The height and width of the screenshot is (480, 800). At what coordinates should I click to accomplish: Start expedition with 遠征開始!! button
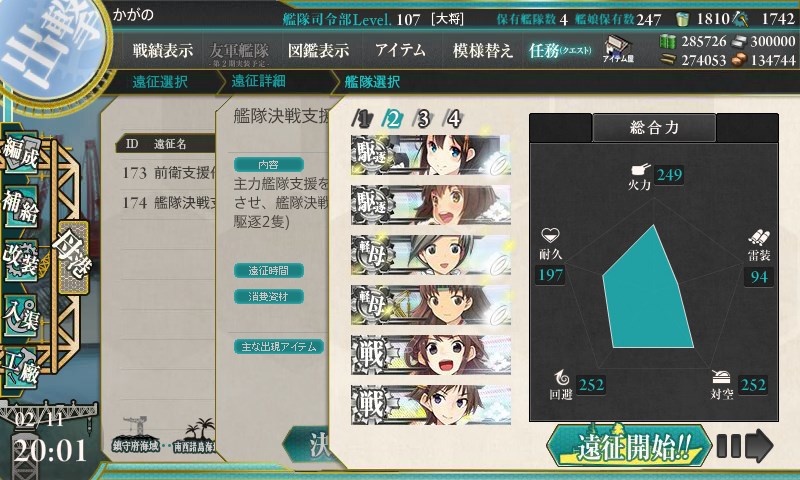[x=629, y=446]
